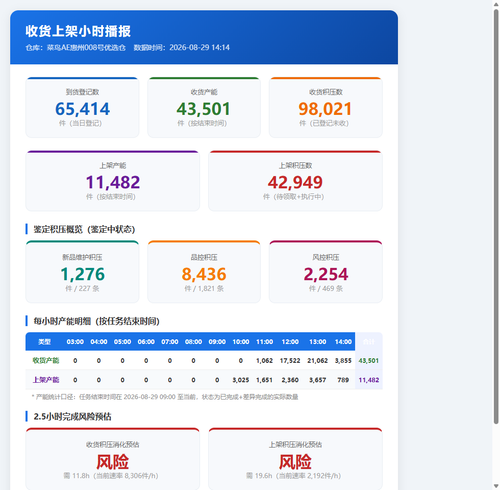The image size is (500, 490).
Task: Click the 06:00 column header
Action: (146, 342)
